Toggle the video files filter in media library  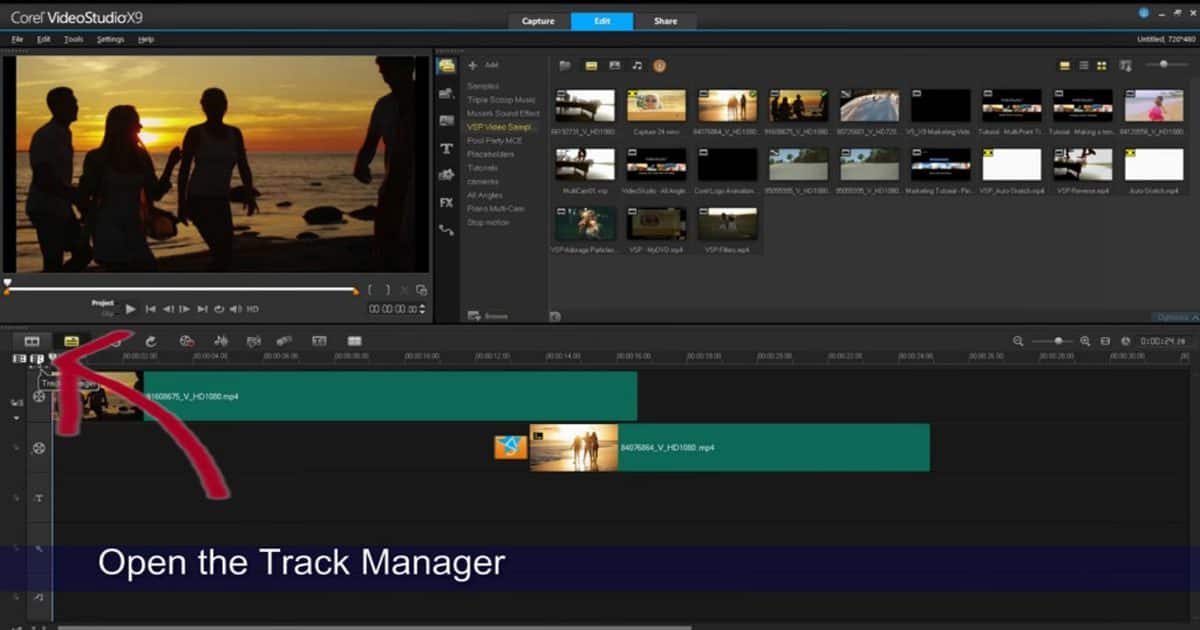pos(591,66)
